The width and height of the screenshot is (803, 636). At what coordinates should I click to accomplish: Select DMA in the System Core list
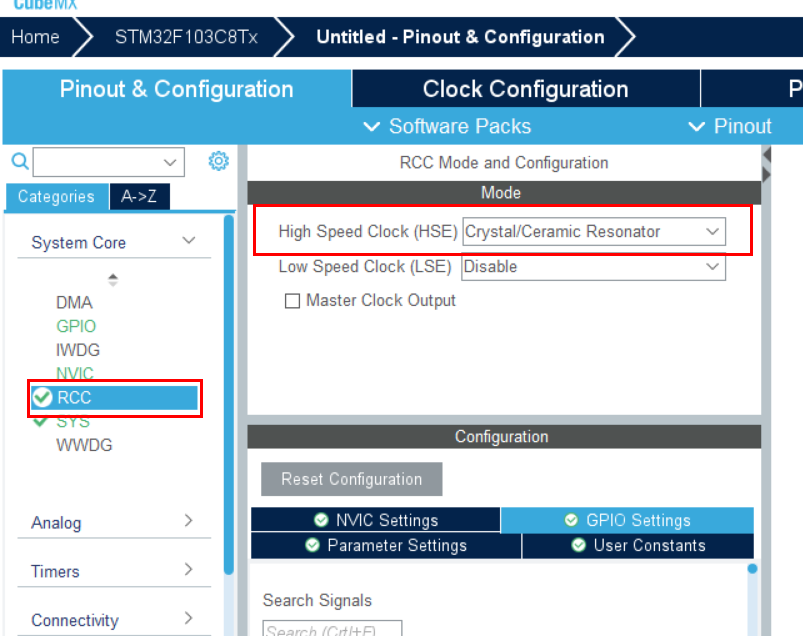coord(74,303)
